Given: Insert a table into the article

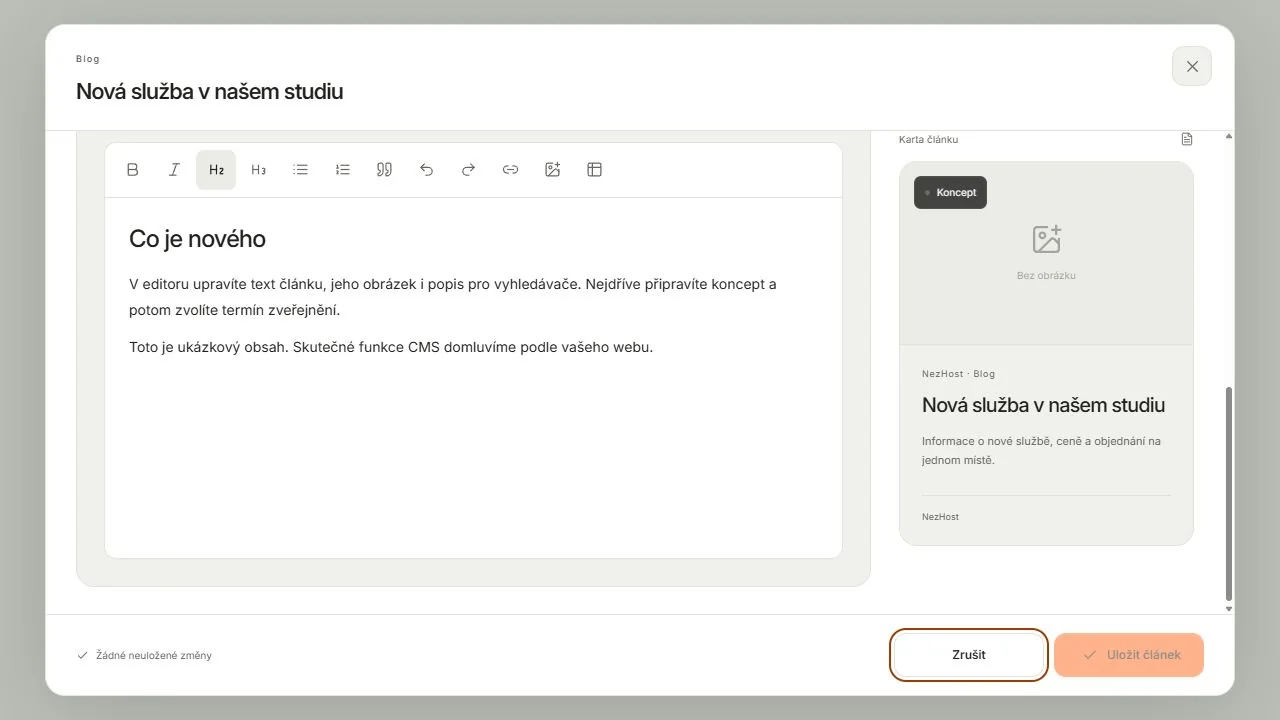Looking at the screenshot, I should point(594,170).
